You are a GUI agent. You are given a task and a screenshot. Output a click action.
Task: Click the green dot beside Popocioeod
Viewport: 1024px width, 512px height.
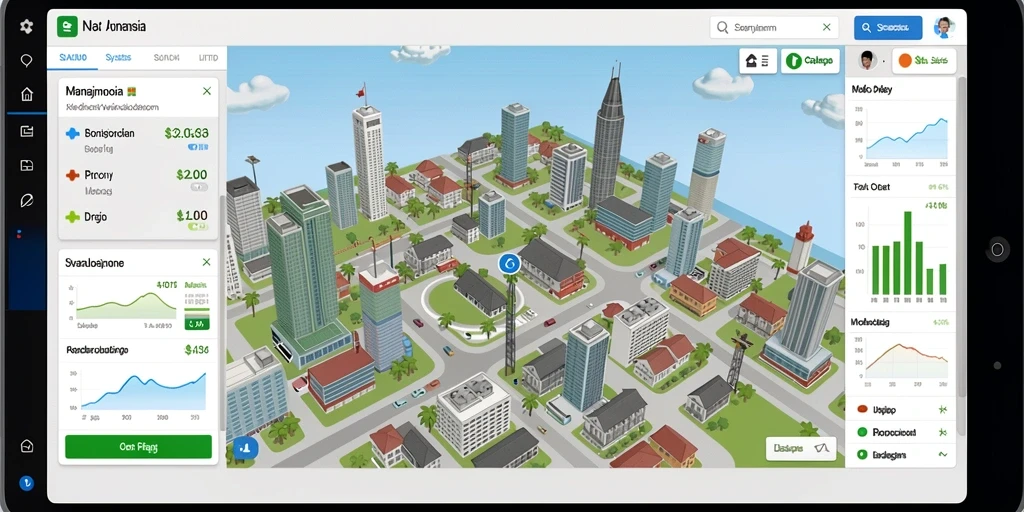pos(861,432)
